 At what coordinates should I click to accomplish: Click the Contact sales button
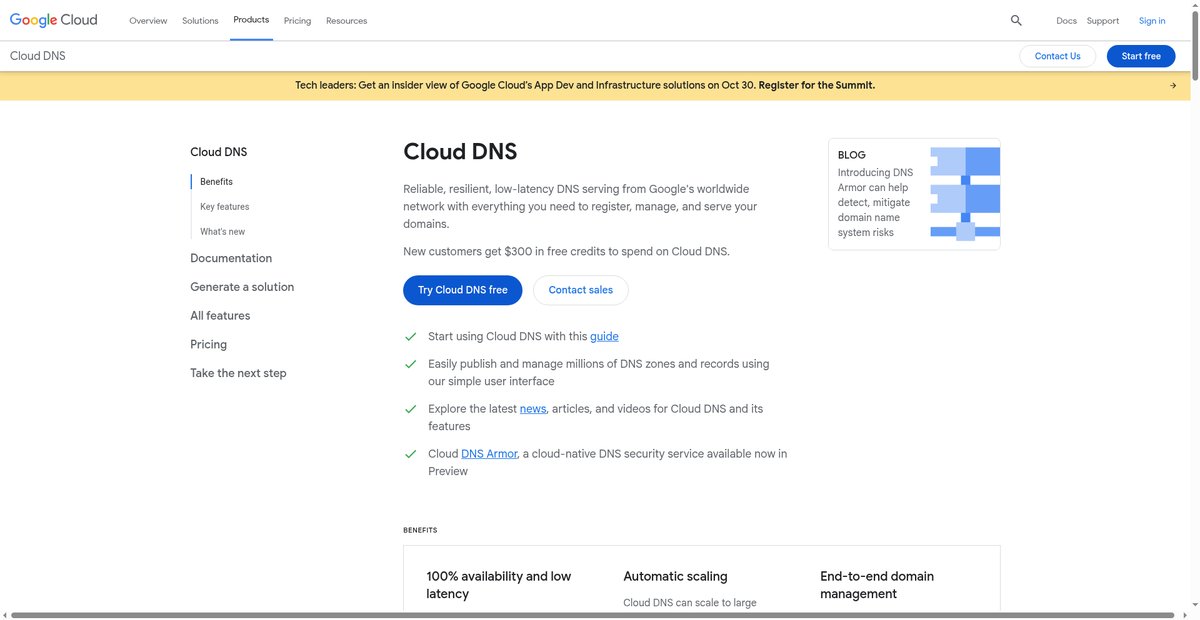581,290
